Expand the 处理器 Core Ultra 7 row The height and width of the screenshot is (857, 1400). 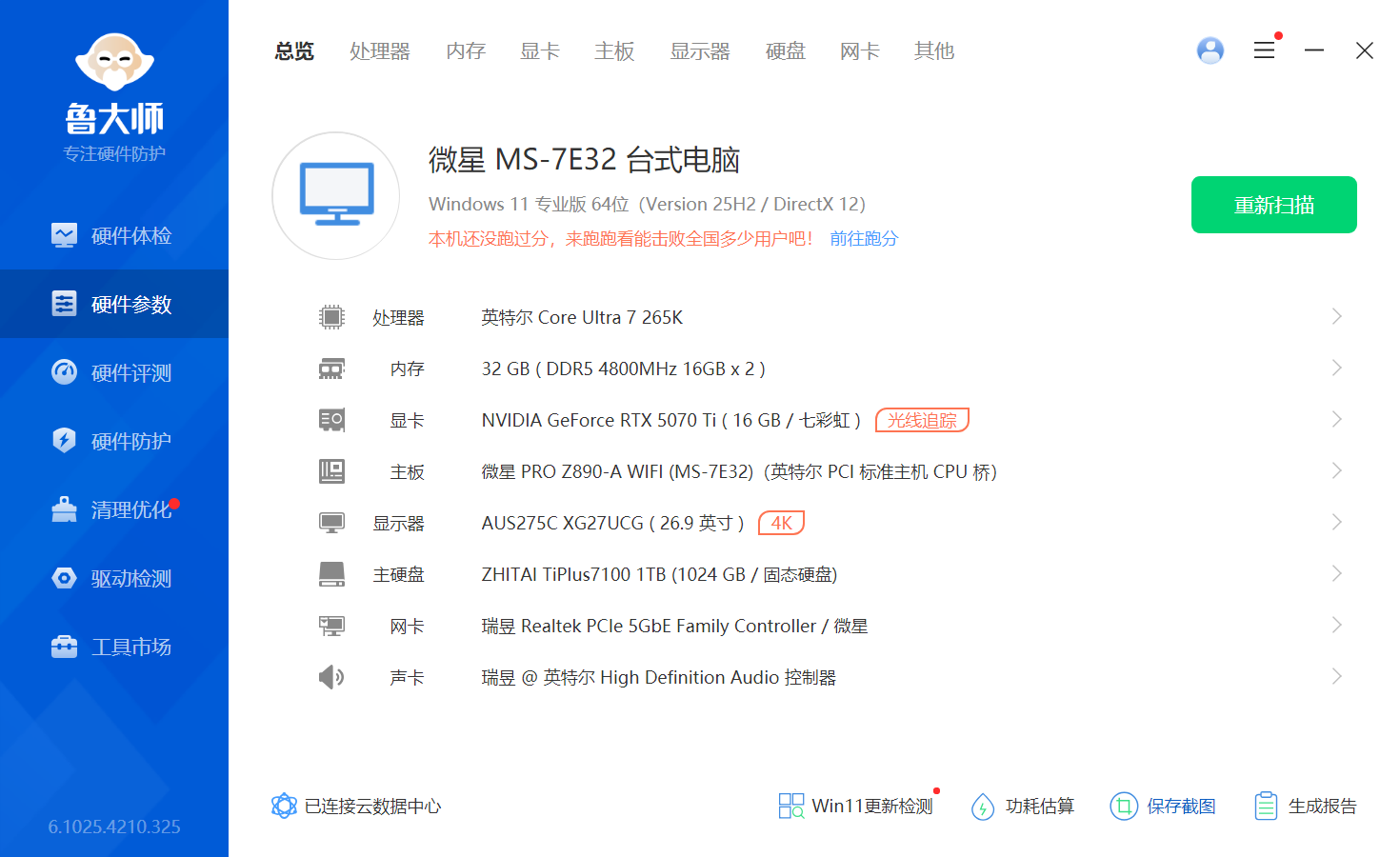[x=1336, y=317]
